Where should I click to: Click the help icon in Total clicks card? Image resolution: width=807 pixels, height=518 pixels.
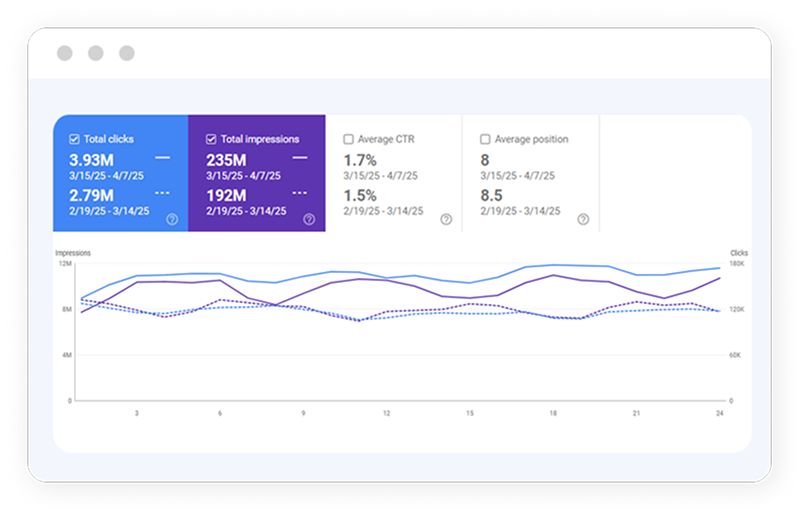[172, 219]
